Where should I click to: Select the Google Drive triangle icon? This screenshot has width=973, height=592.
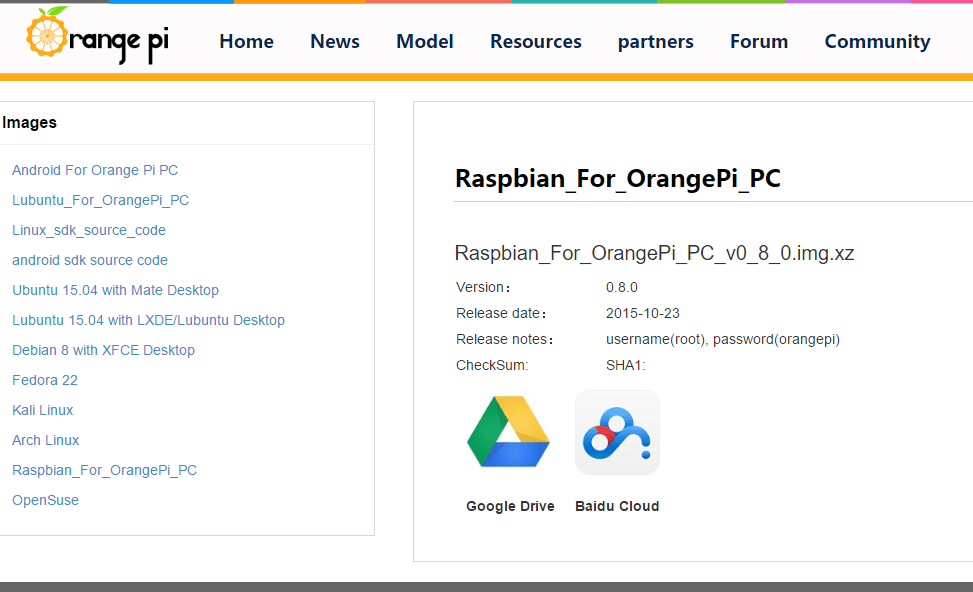(x=509, y=431)
